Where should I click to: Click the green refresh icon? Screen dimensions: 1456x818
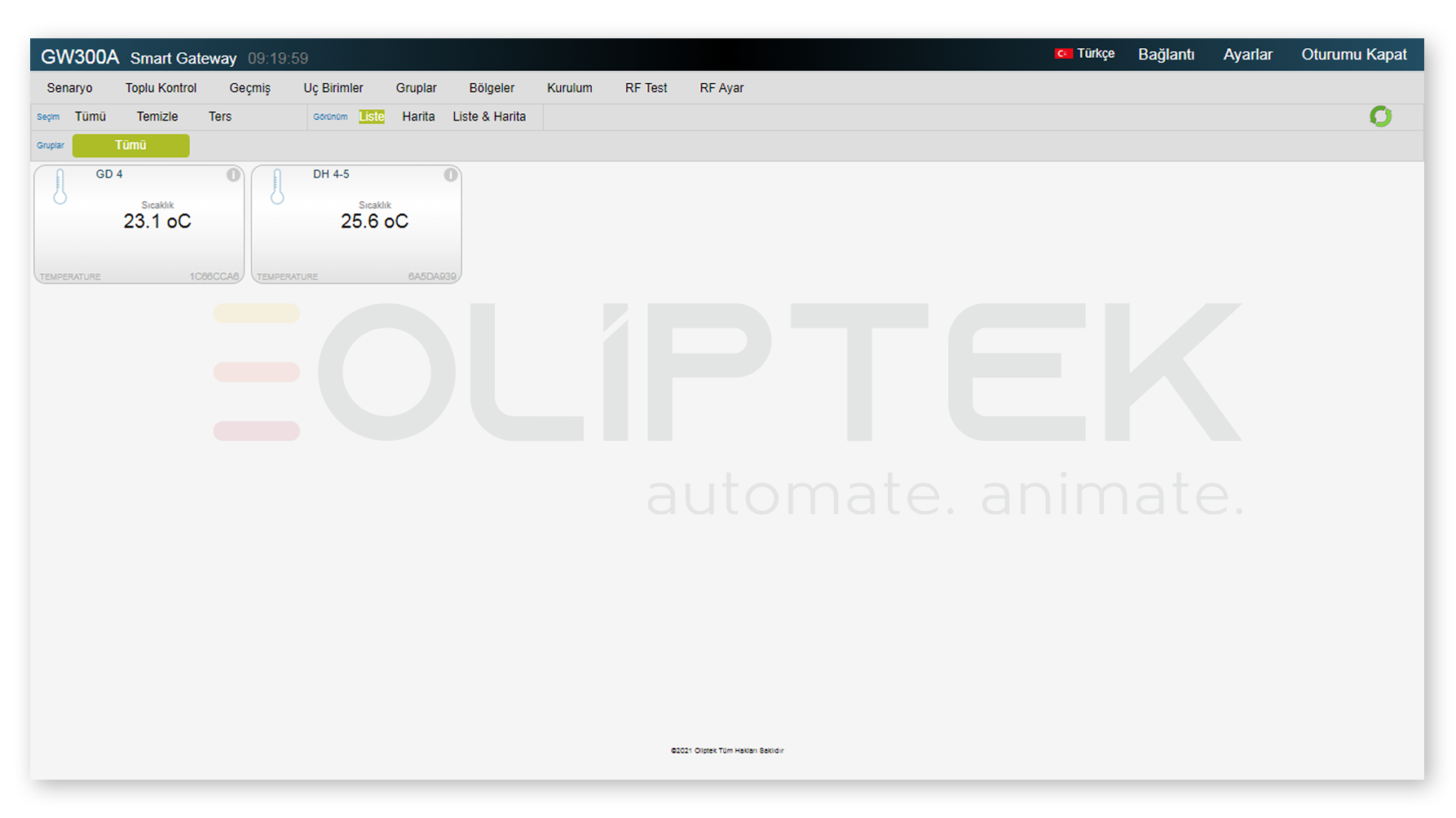1380,117
